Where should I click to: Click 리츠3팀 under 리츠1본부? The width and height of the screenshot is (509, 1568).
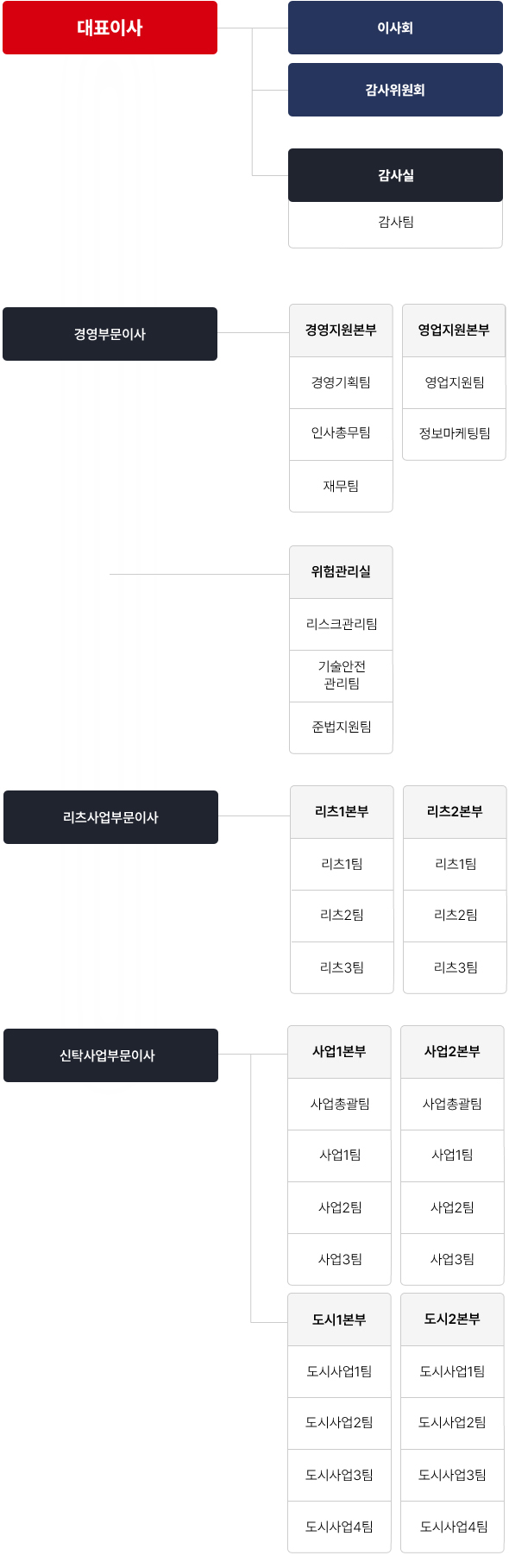click(342, 967)
